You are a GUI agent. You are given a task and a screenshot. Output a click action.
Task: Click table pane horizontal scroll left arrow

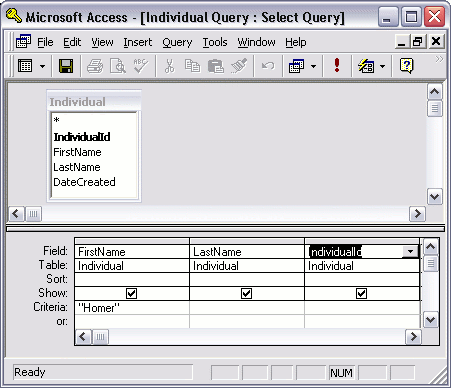coord(16,214)
